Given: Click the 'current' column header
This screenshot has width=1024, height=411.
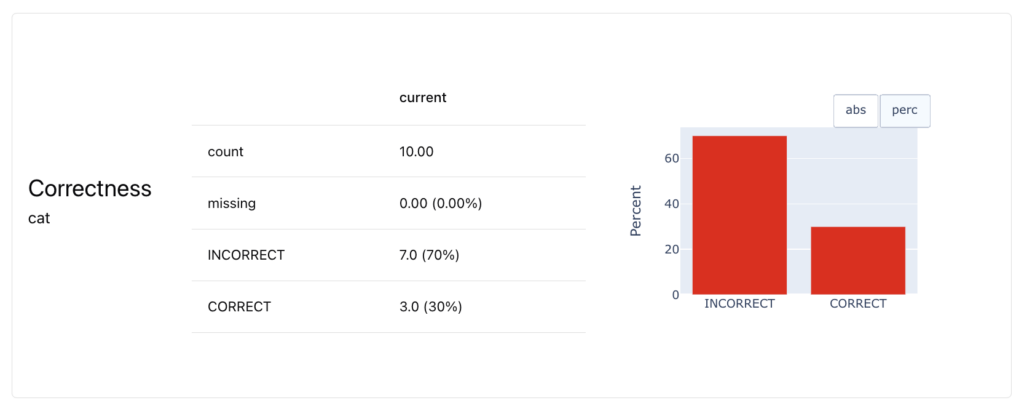Looking at the screenshot, I should (423, 98).
